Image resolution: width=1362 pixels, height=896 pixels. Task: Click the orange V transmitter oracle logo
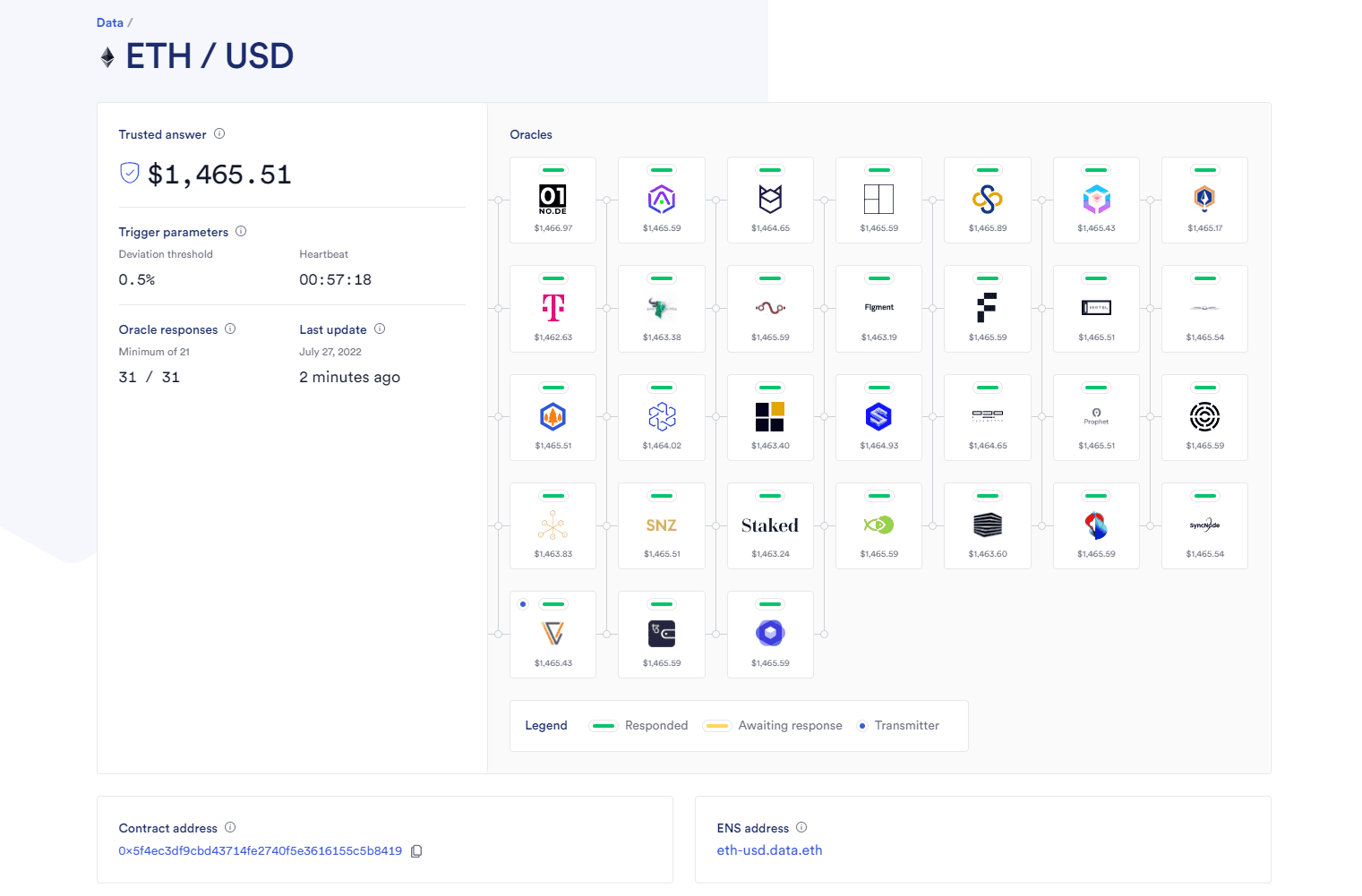point(553,634)
